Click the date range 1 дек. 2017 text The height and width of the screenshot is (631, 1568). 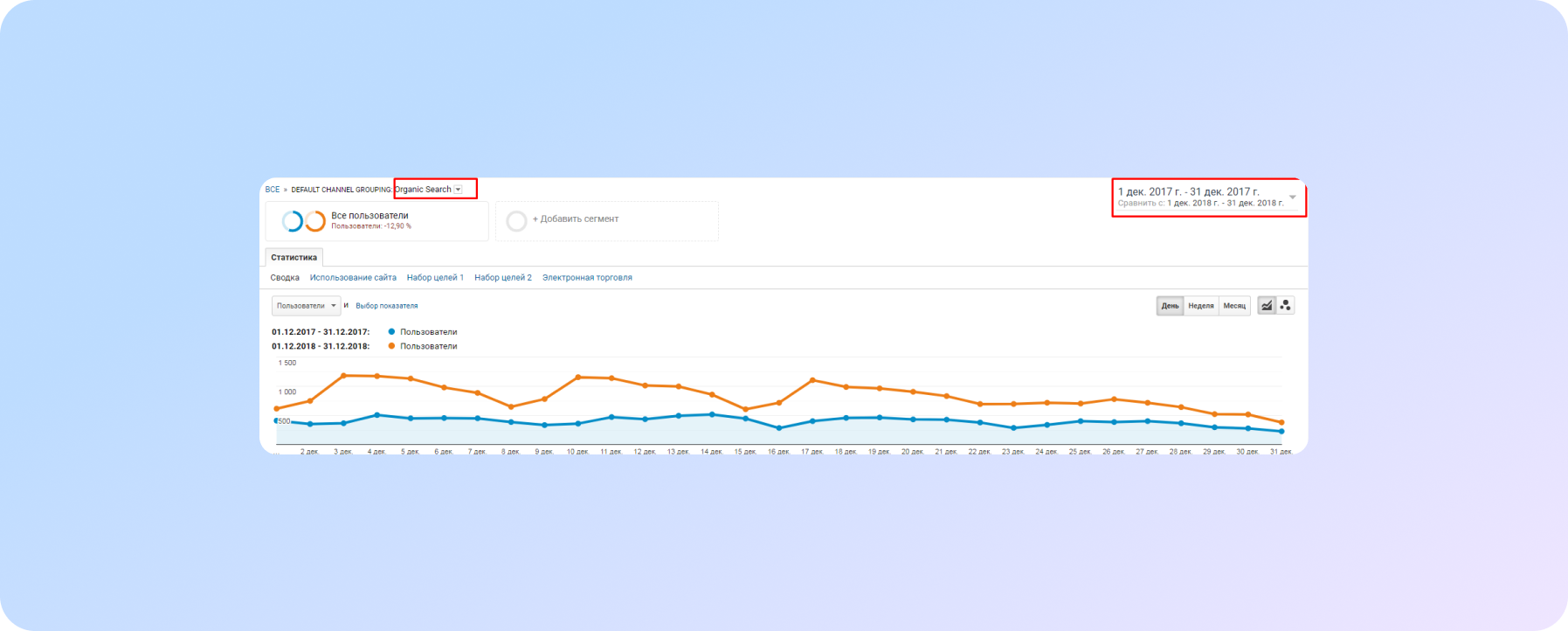pyautogui.click(x=1189, y=191)
